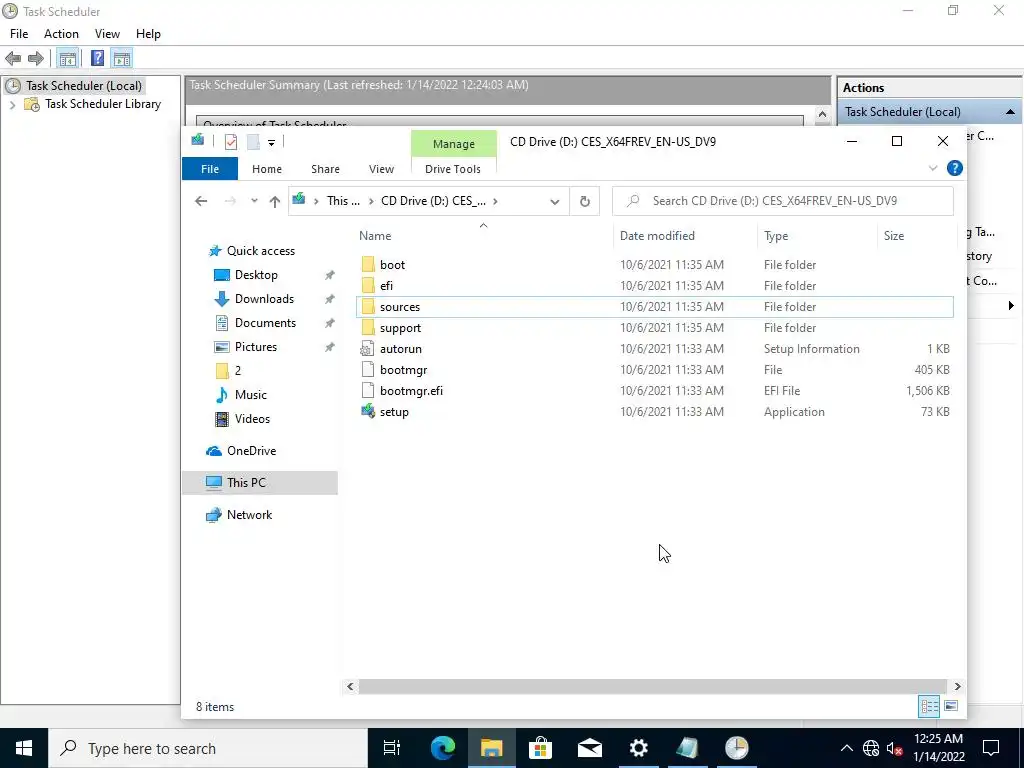Click the Task Scheduler toolbar help icon
Screen dimensions: 1024x768
click(x=97, y=59)
